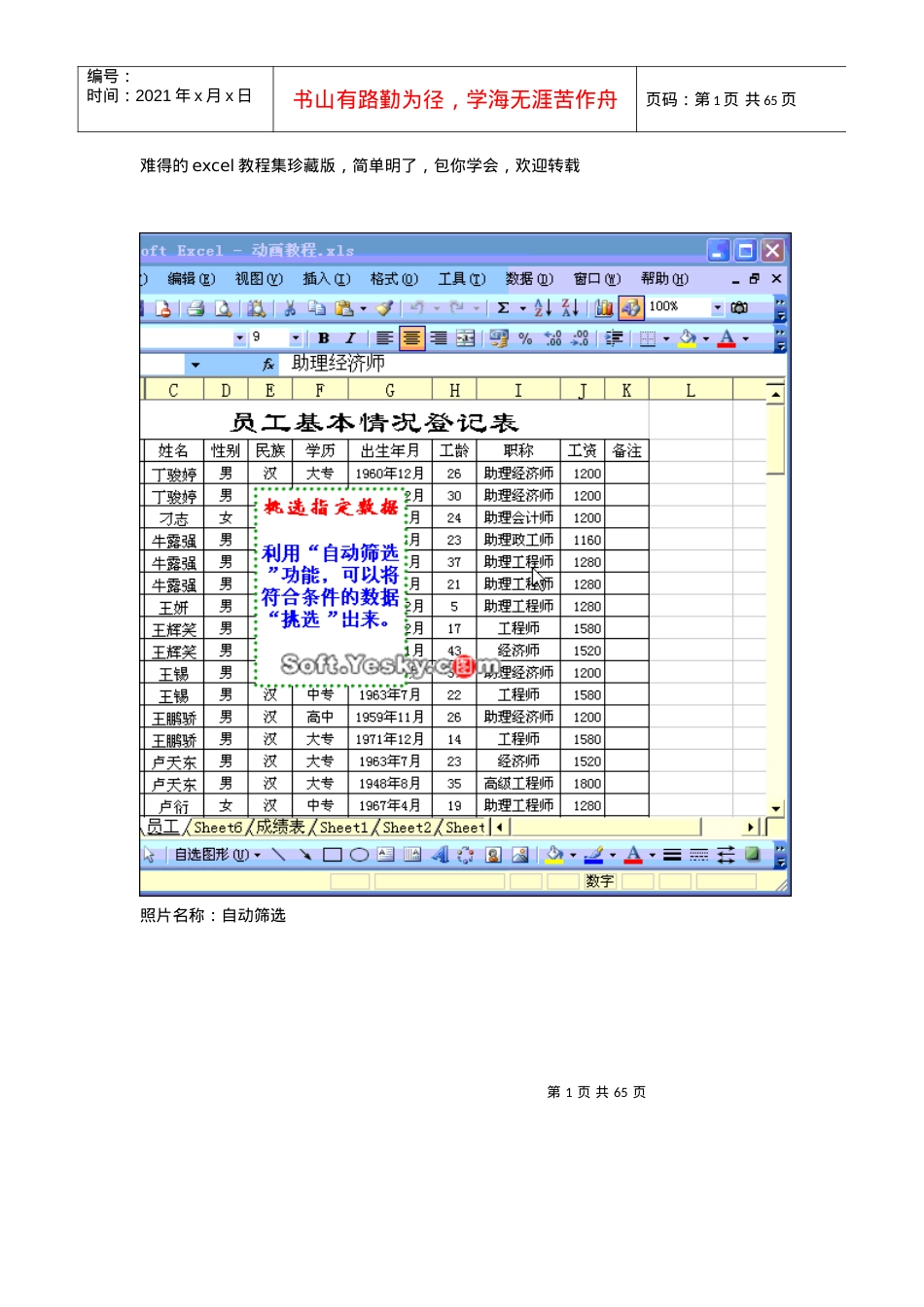Viewport: 924px width, 1307px height.
Task: Click the fx Insert Function icon
Action: pos(268,365)
